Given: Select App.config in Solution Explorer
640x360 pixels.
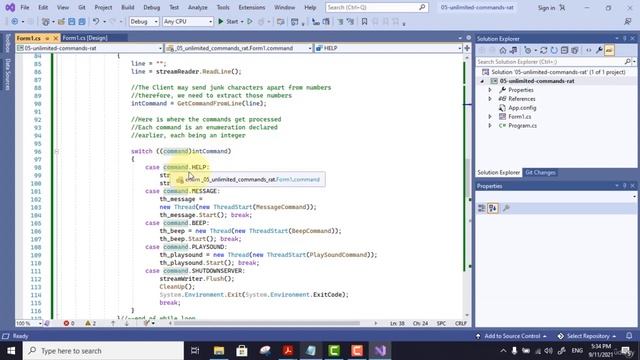Looking at the screenshot, I should click(522, 108).
